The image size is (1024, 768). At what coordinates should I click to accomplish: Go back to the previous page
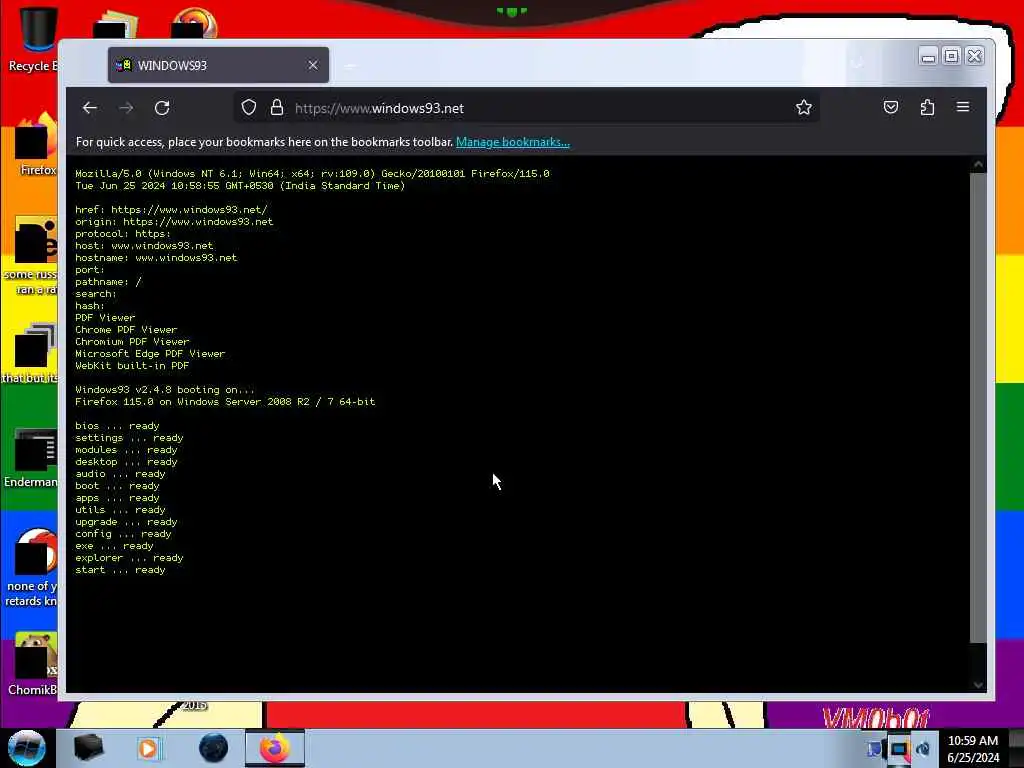click(89, 108)
